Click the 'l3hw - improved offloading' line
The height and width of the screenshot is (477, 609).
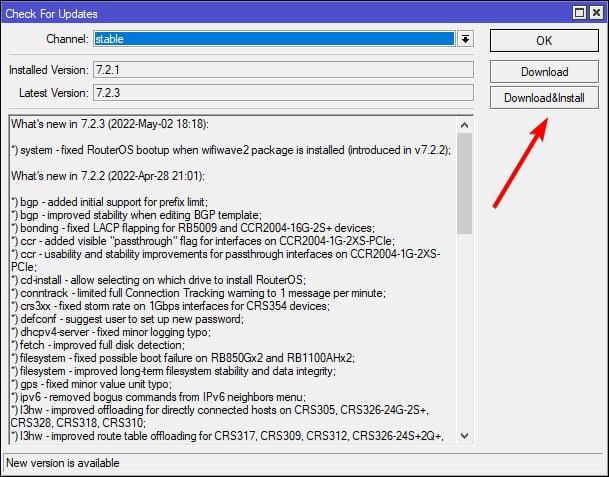tap(220, 416)
